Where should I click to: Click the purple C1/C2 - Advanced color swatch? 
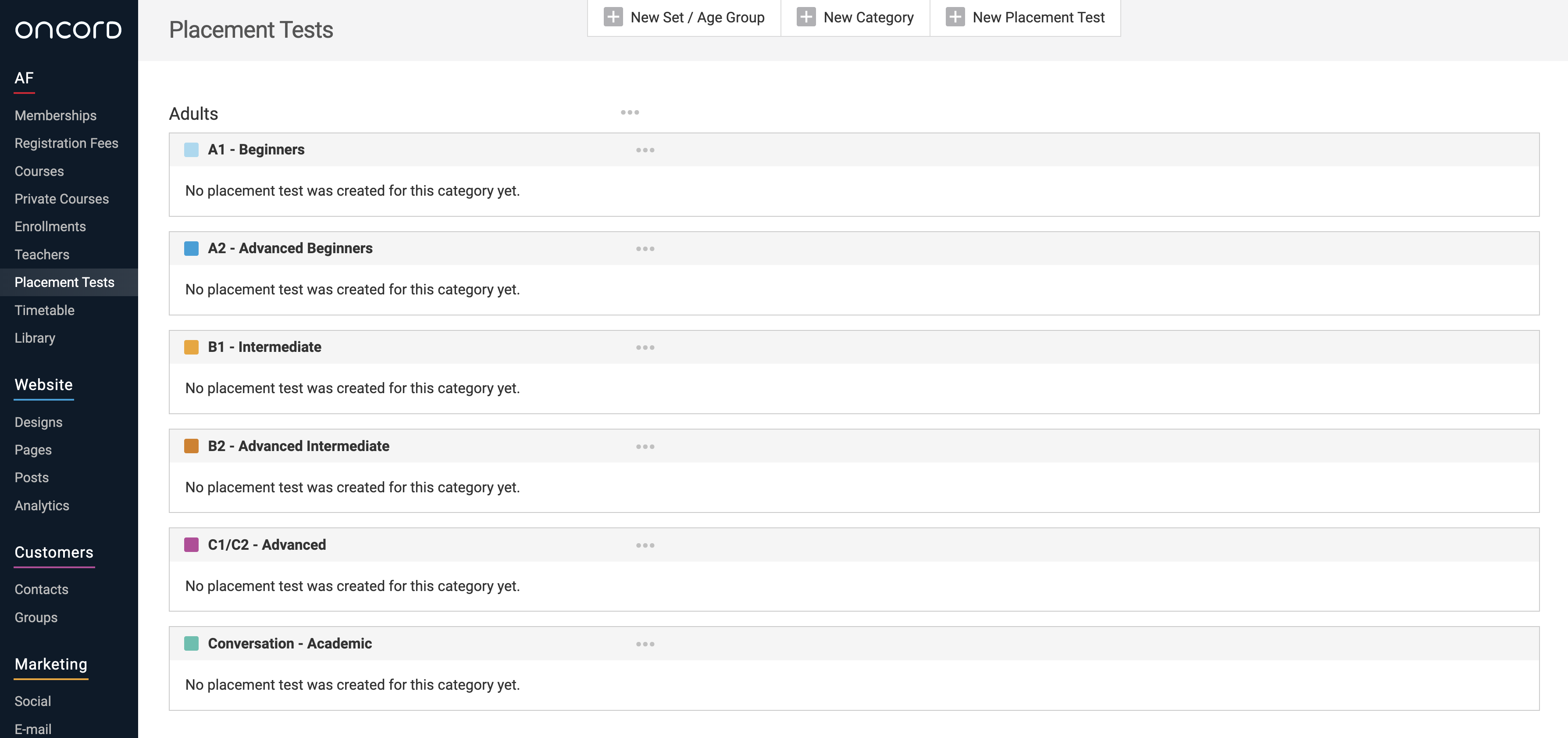(x=191, y=545)
